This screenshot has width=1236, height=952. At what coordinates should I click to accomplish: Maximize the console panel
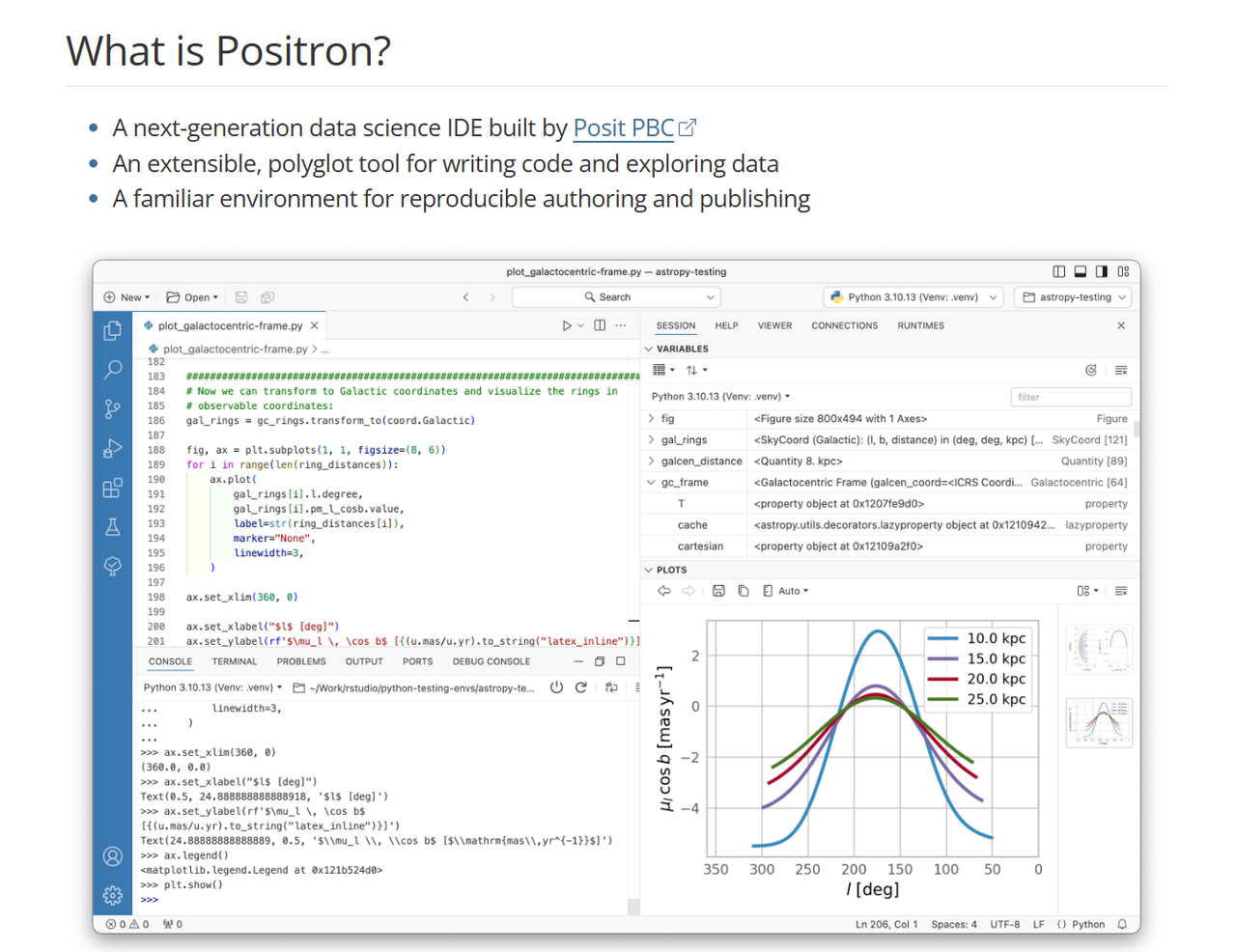(x=621, y=661)
